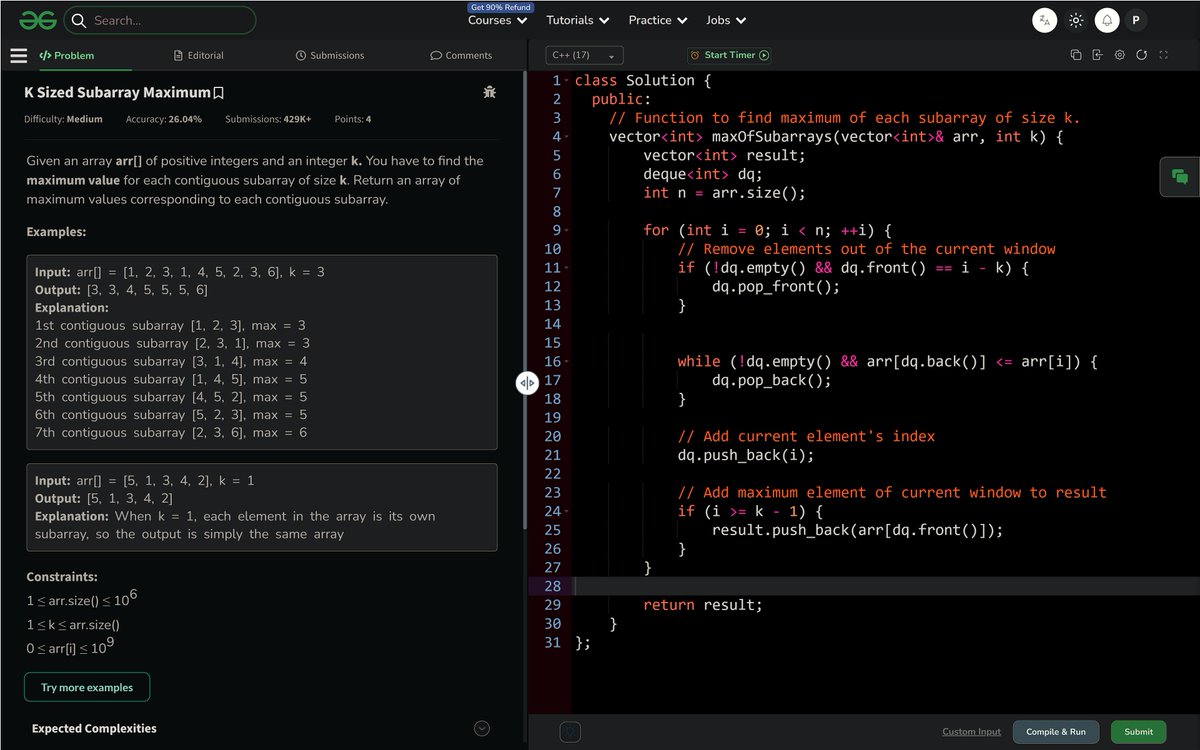This screenshot has width=1200, height=750.
Task: Open the profile avatar P
Action: click(1135, 20)
